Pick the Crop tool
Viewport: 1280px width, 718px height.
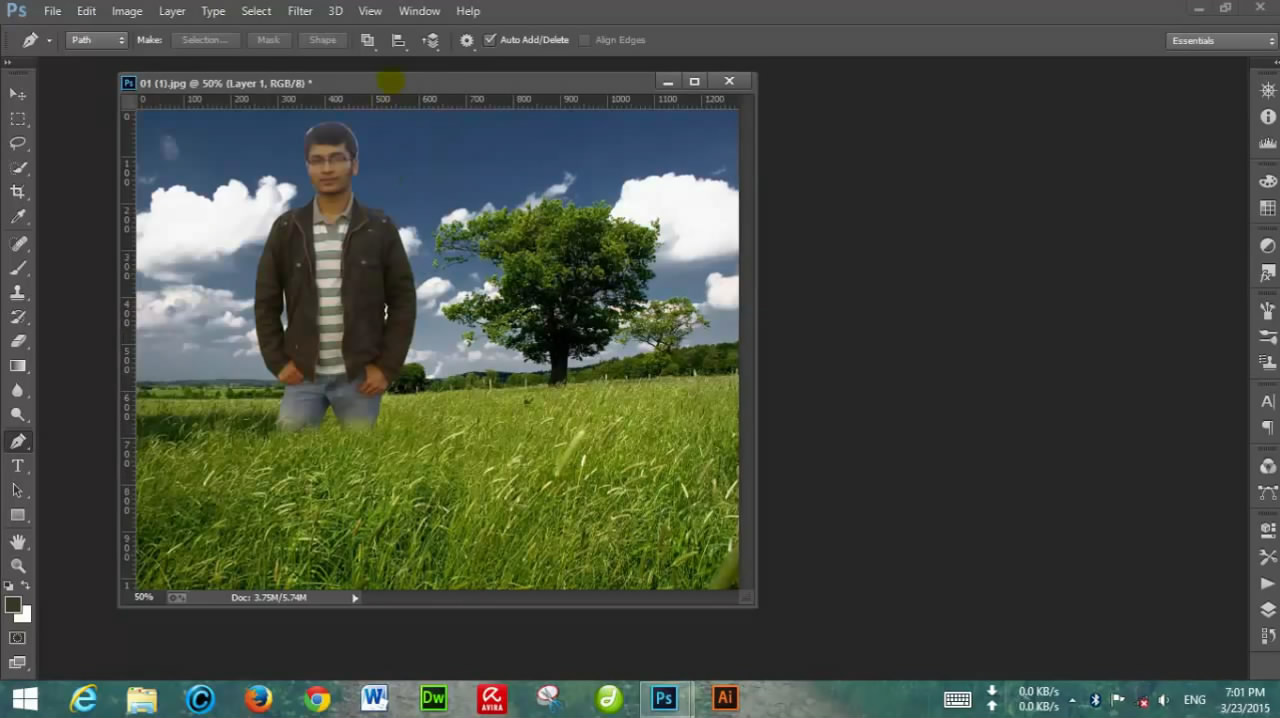pyautogui.click(x=18, y=192)
